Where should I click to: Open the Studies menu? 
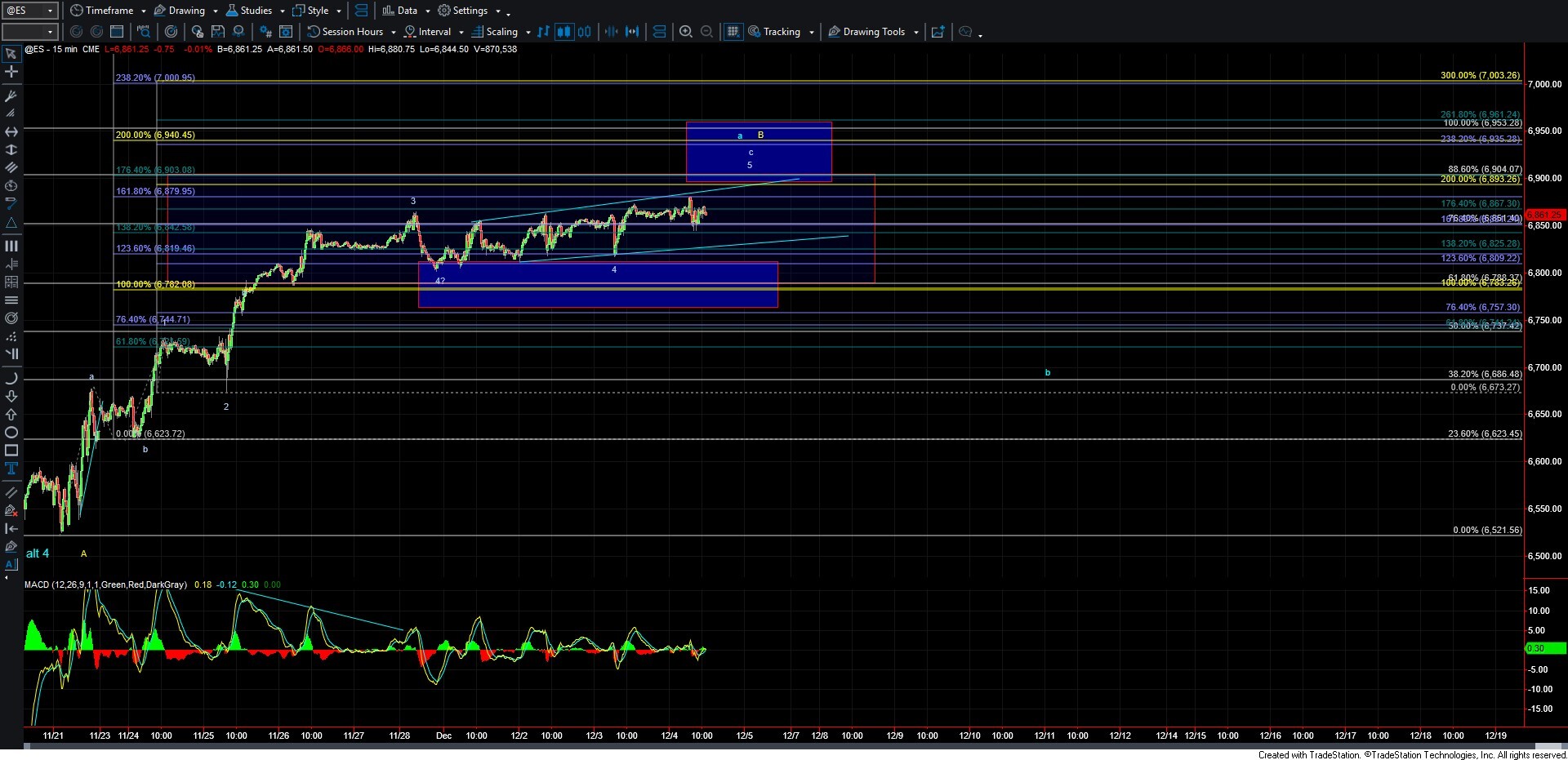point(255,11)
